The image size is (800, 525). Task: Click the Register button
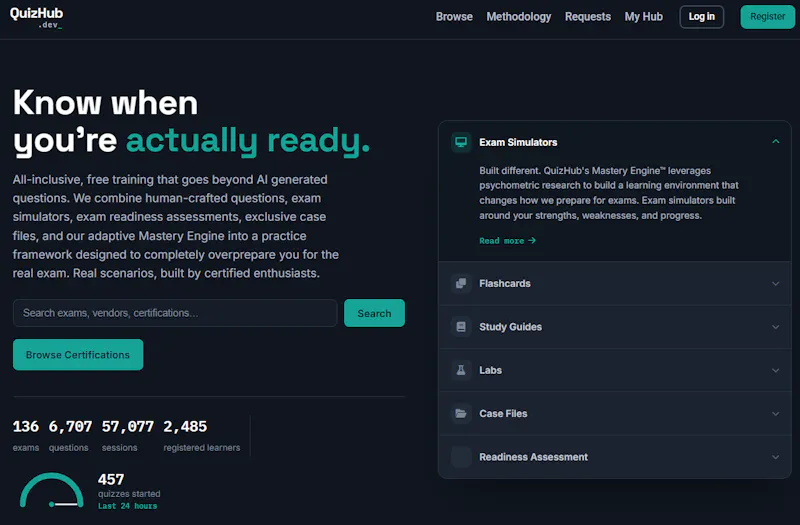767,17
